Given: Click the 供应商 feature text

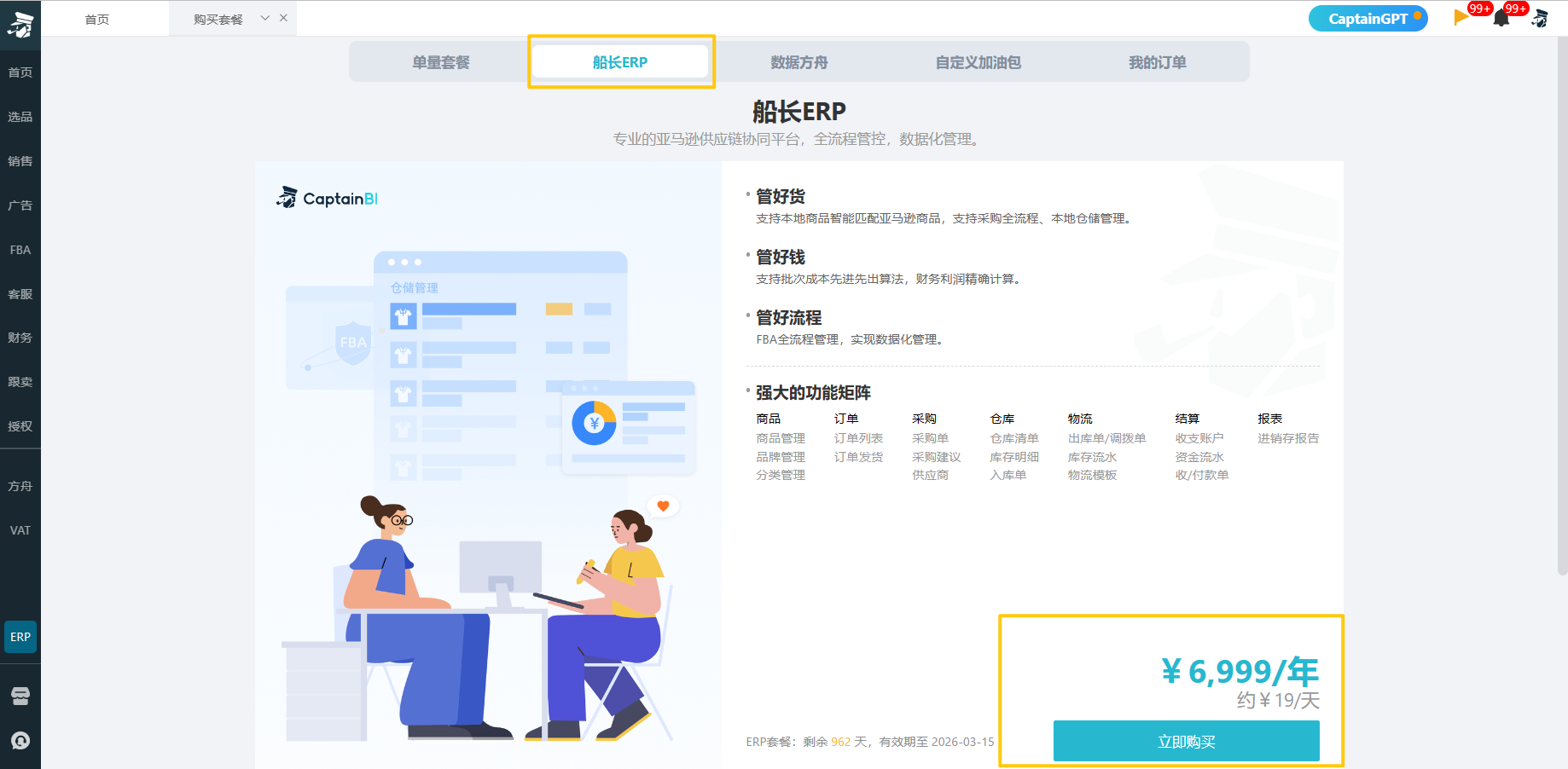Looking at the screenshot, I should tap(930, 475).
